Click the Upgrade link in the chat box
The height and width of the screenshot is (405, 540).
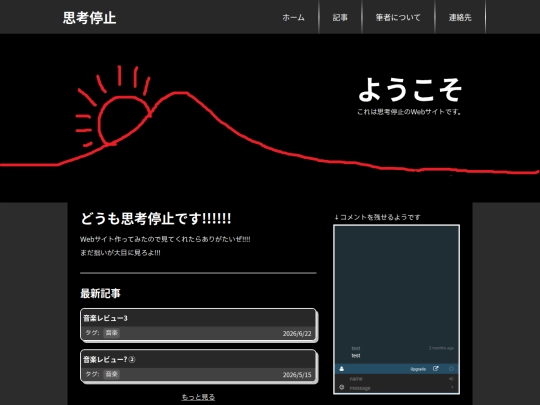coord(418,369)
